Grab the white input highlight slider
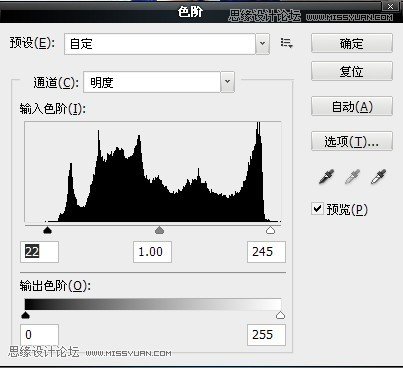Viewport: 403px width, 368px height. (270, 230)
